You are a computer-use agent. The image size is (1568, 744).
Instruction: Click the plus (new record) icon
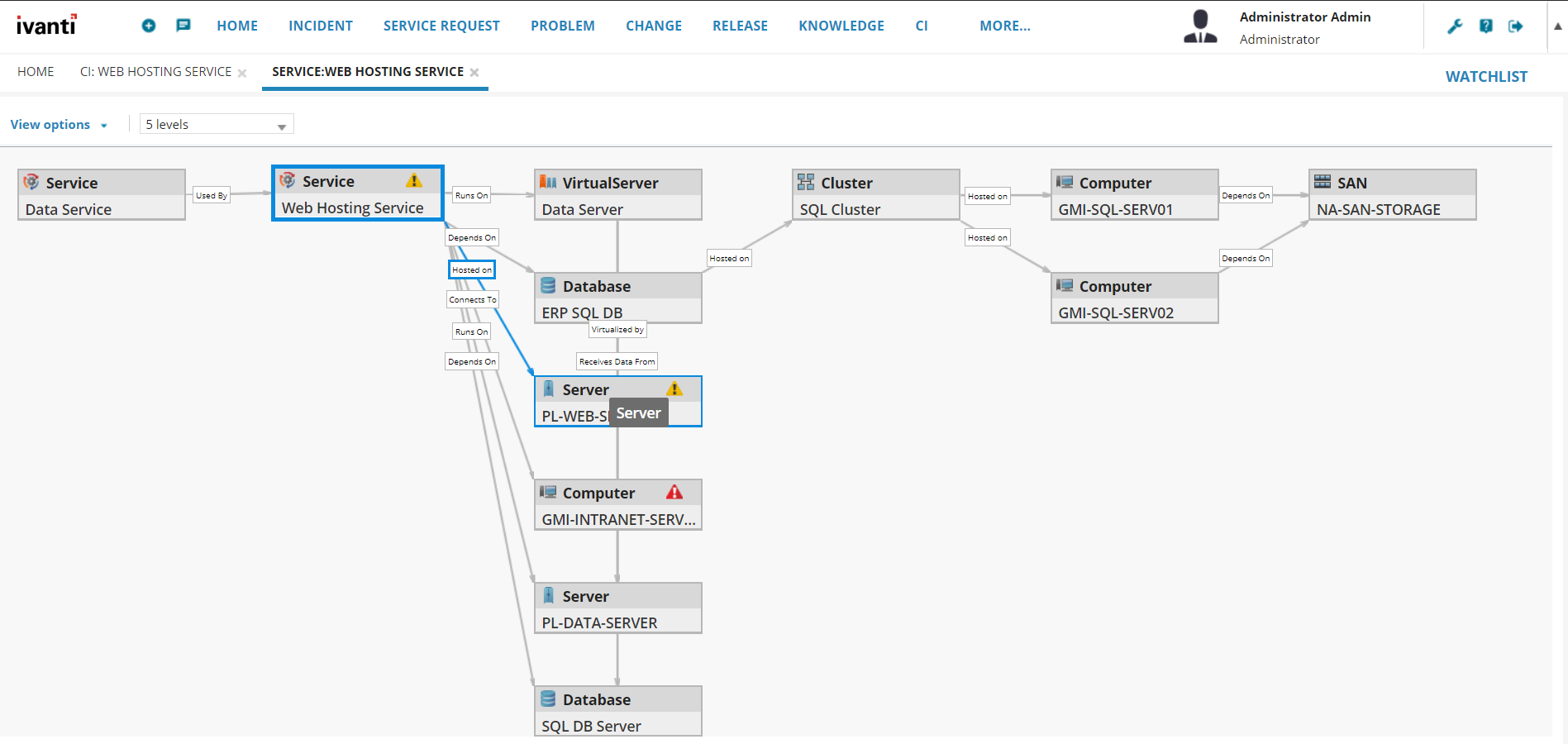(149, 26)
